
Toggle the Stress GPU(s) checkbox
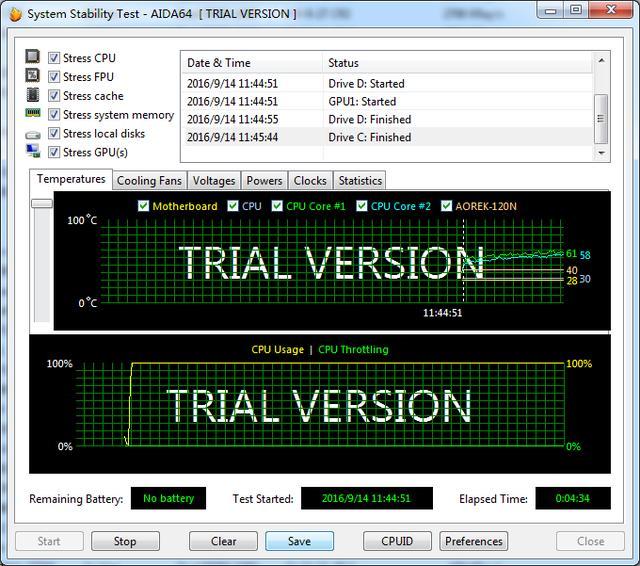(54, 153)
